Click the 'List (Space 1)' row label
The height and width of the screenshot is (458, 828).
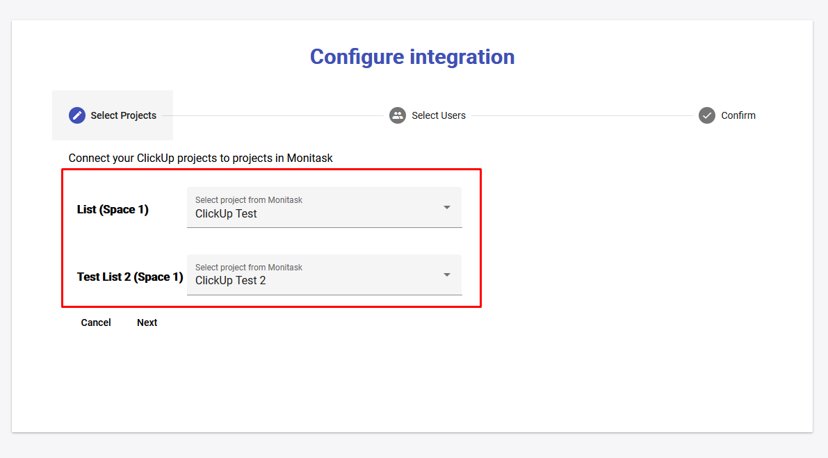(112, 209)
